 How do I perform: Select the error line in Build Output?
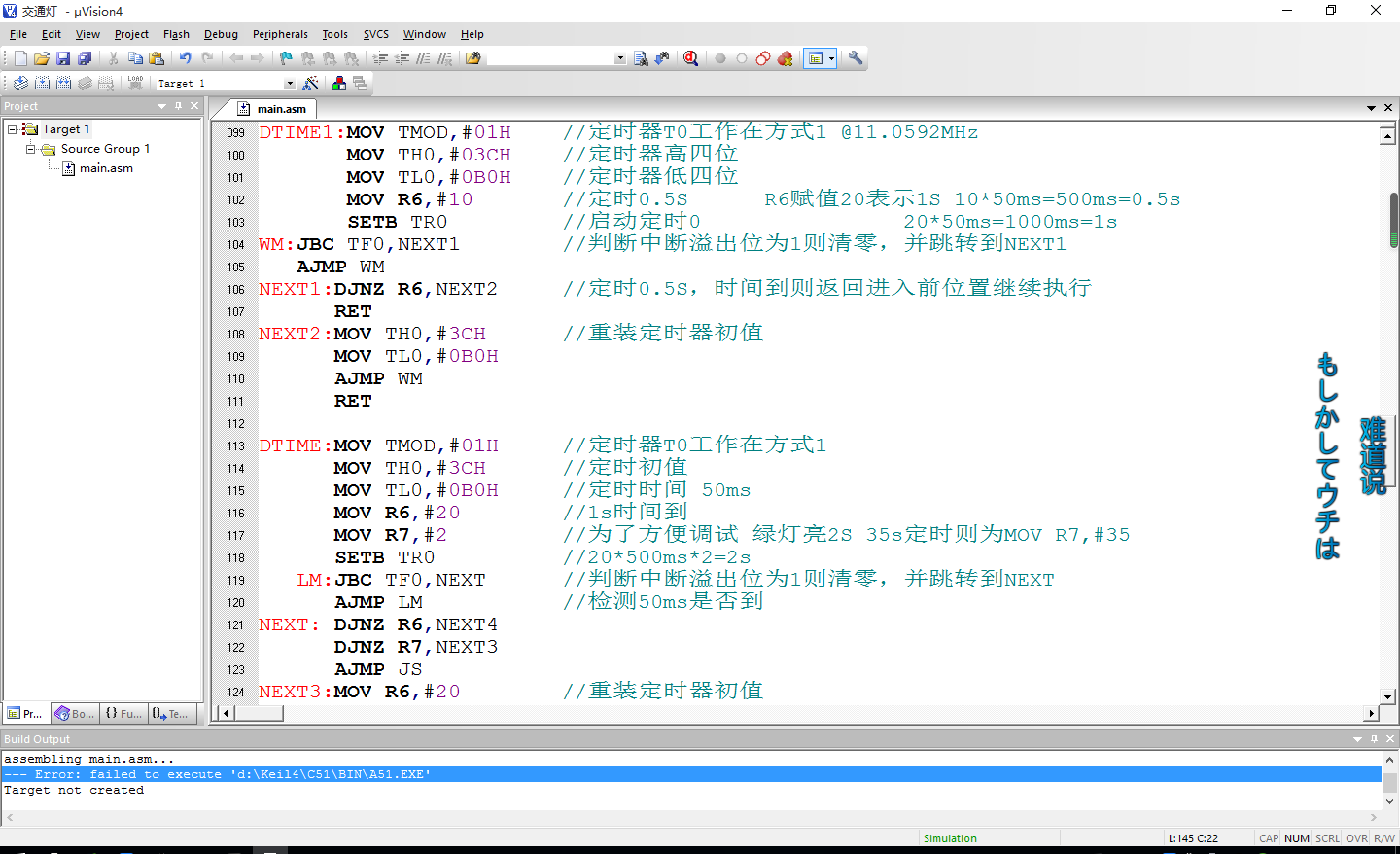tap(691, 774)
